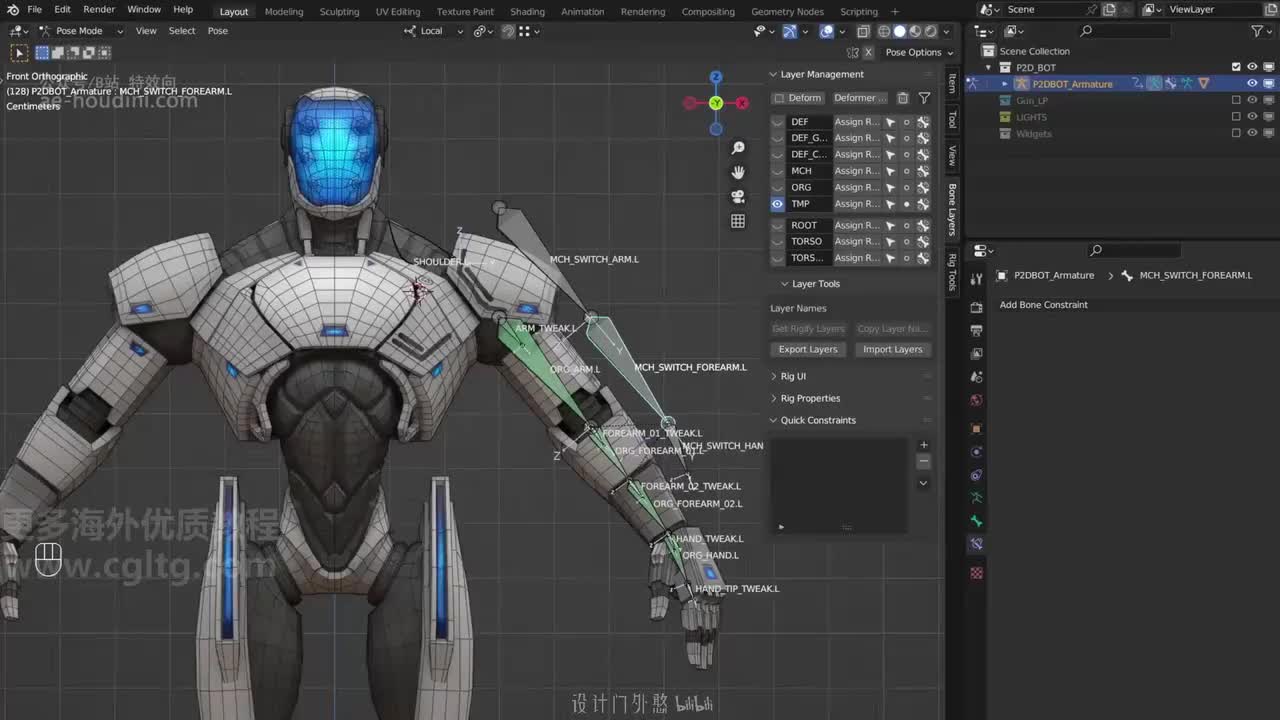Click the outliner search field
Image resolution: width=1280 pixels, height=720 pixels.
pyautogui.click(x=1124, y=31)
